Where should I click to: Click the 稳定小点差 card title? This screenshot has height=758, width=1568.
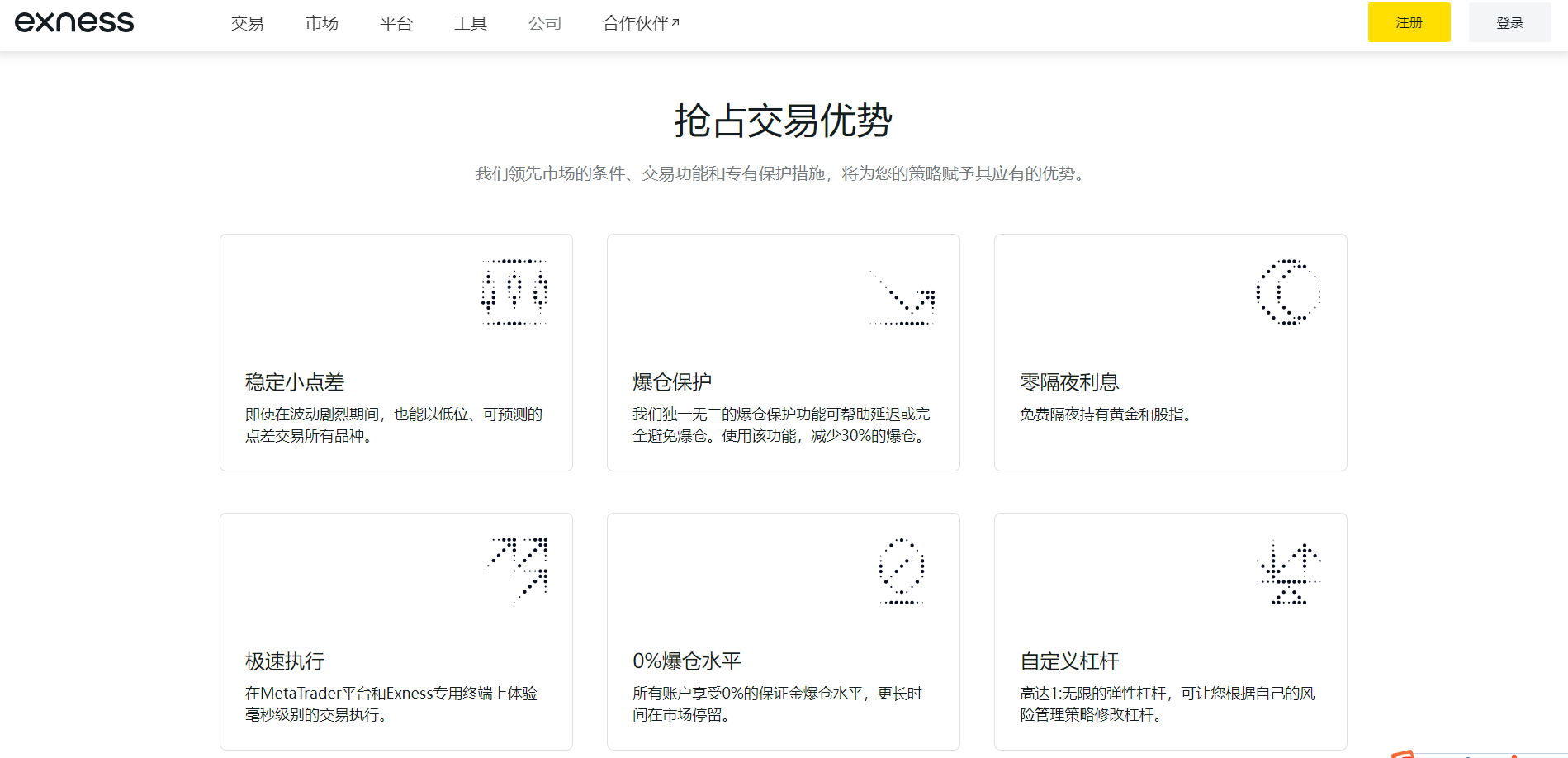[x=295, y=382]
